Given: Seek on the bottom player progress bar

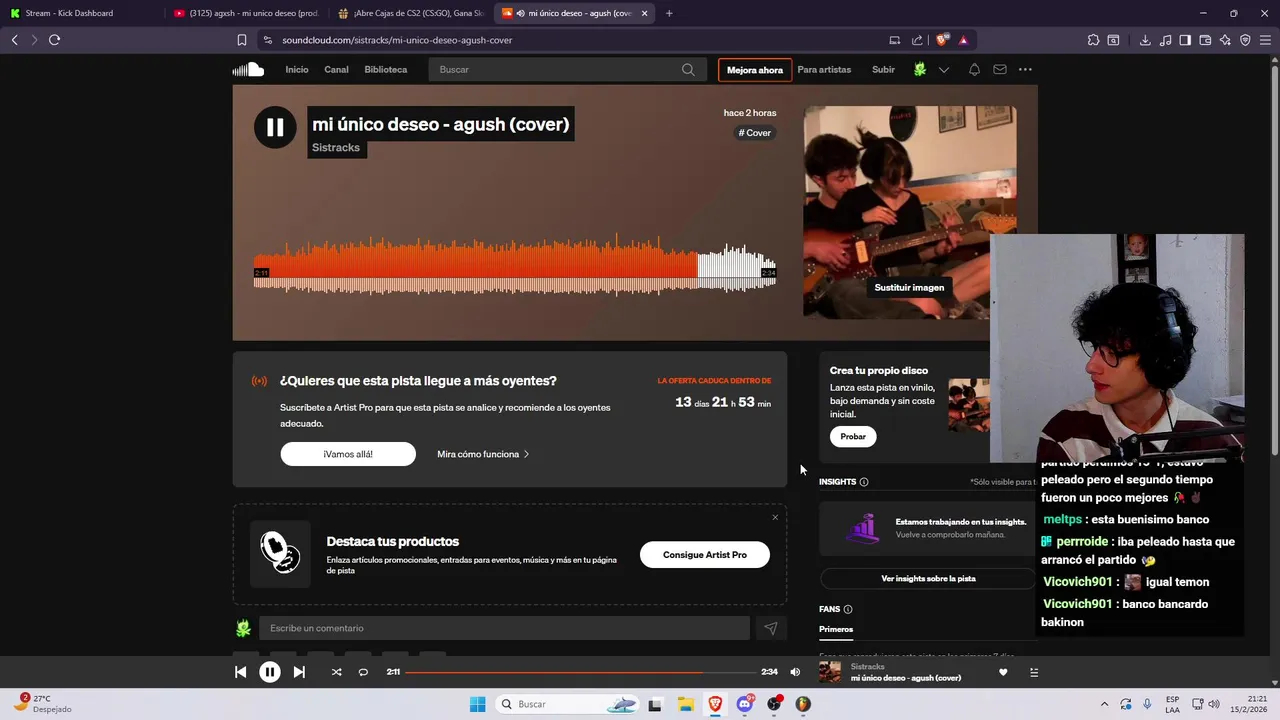Looking at the screenshot, I should pos(581,672).
